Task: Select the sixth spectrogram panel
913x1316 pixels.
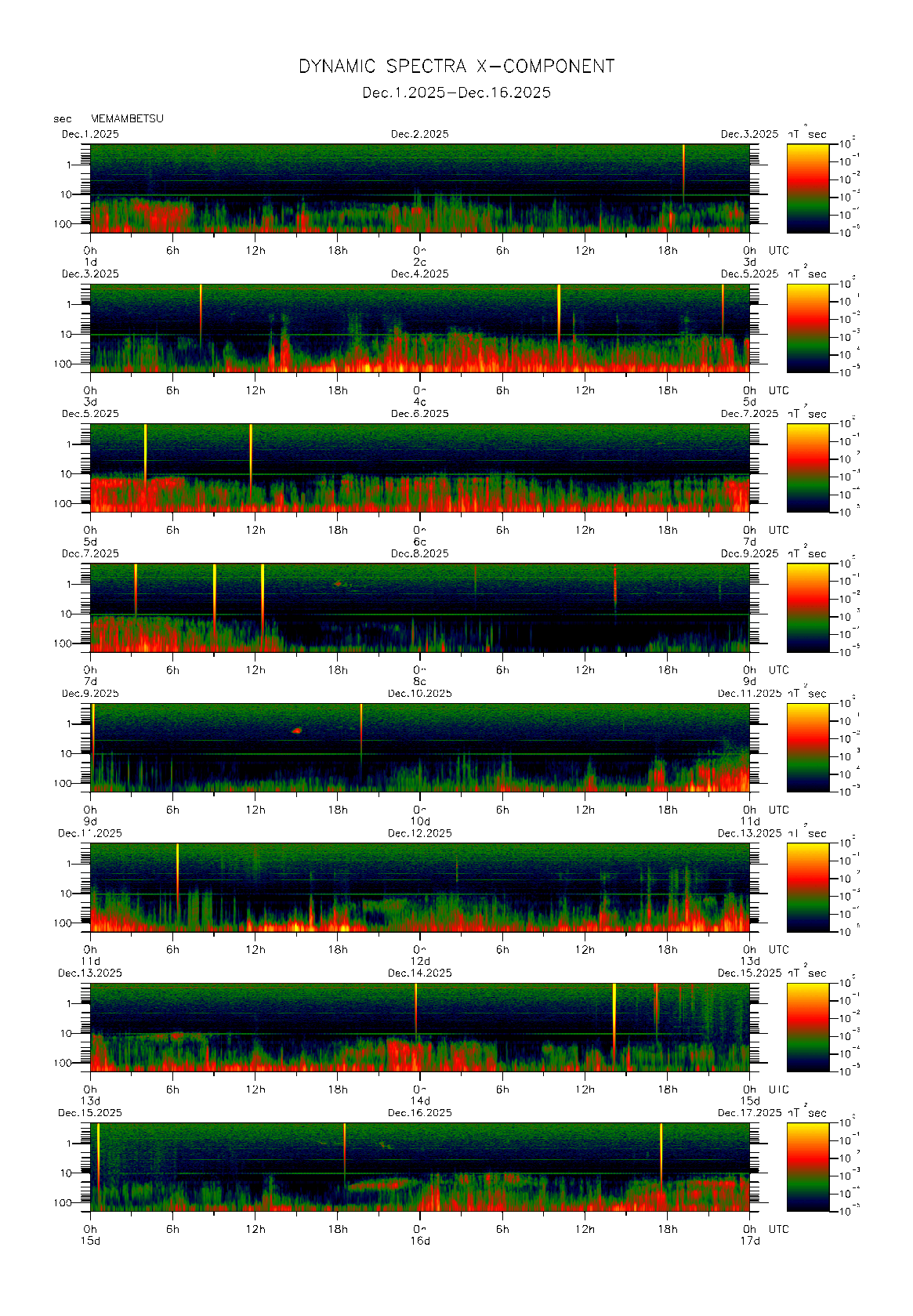Action: click(419, 887)
